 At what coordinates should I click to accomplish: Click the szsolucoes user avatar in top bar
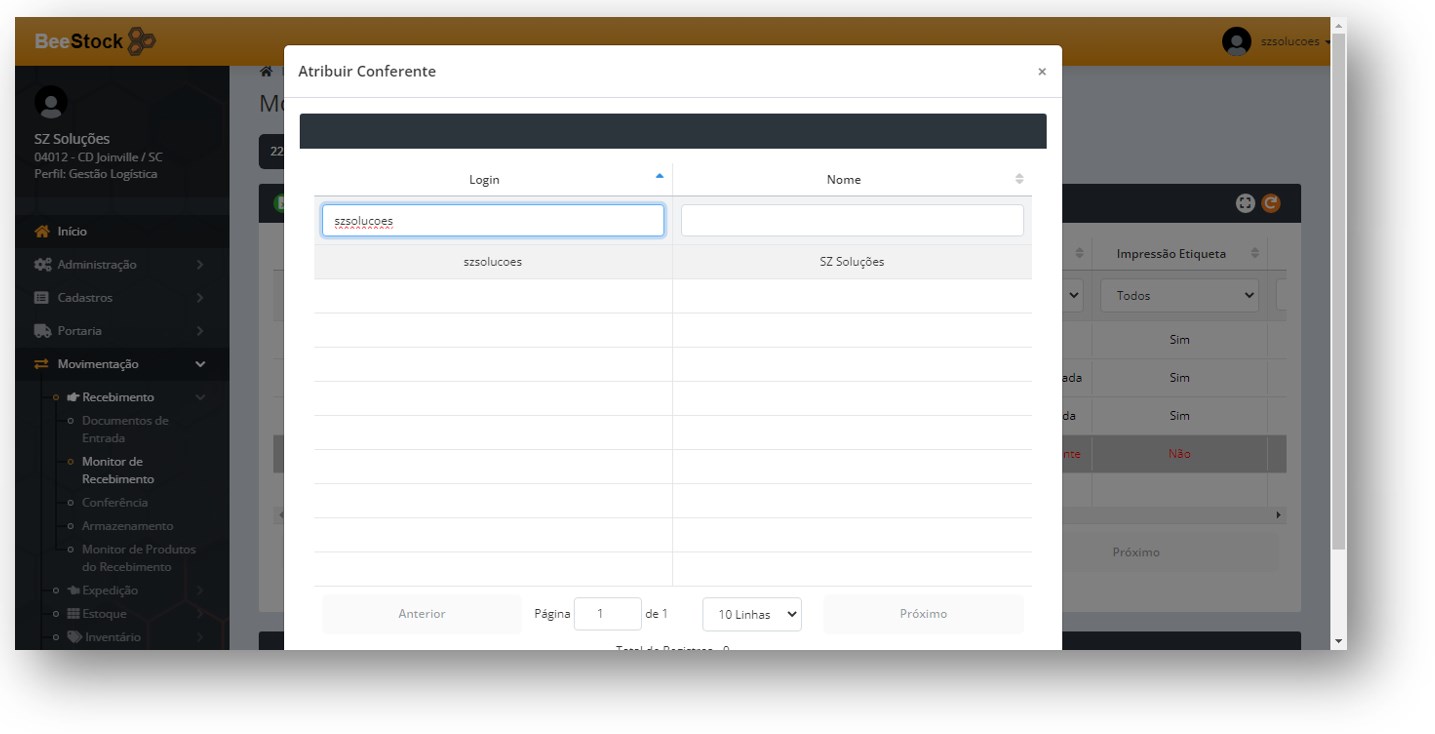[1236, 42]
